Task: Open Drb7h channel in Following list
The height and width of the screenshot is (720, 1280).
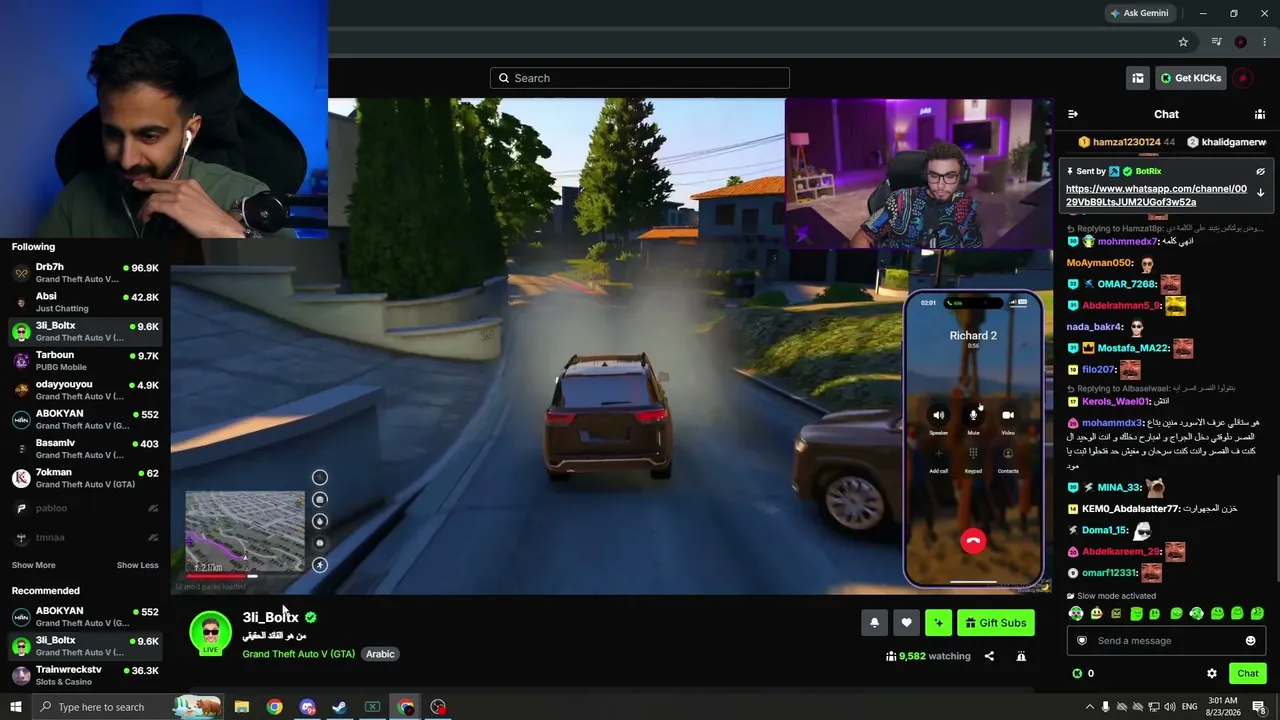Action: tap(85, 273)
